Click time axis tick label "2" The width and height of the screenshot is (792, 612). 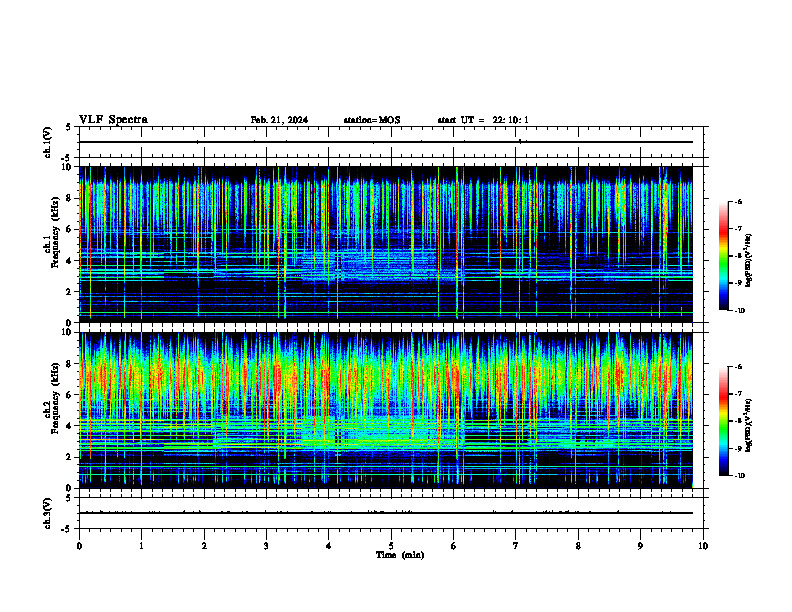[x=204, y=546]
